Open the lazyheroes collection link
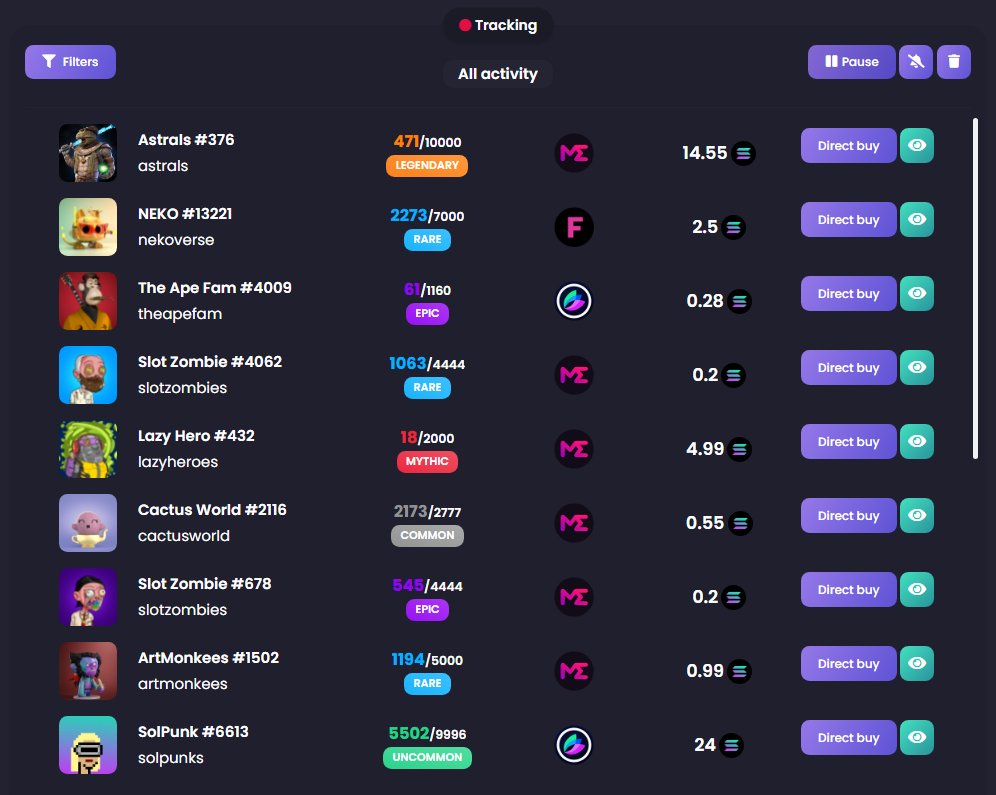 click(178, 462)
